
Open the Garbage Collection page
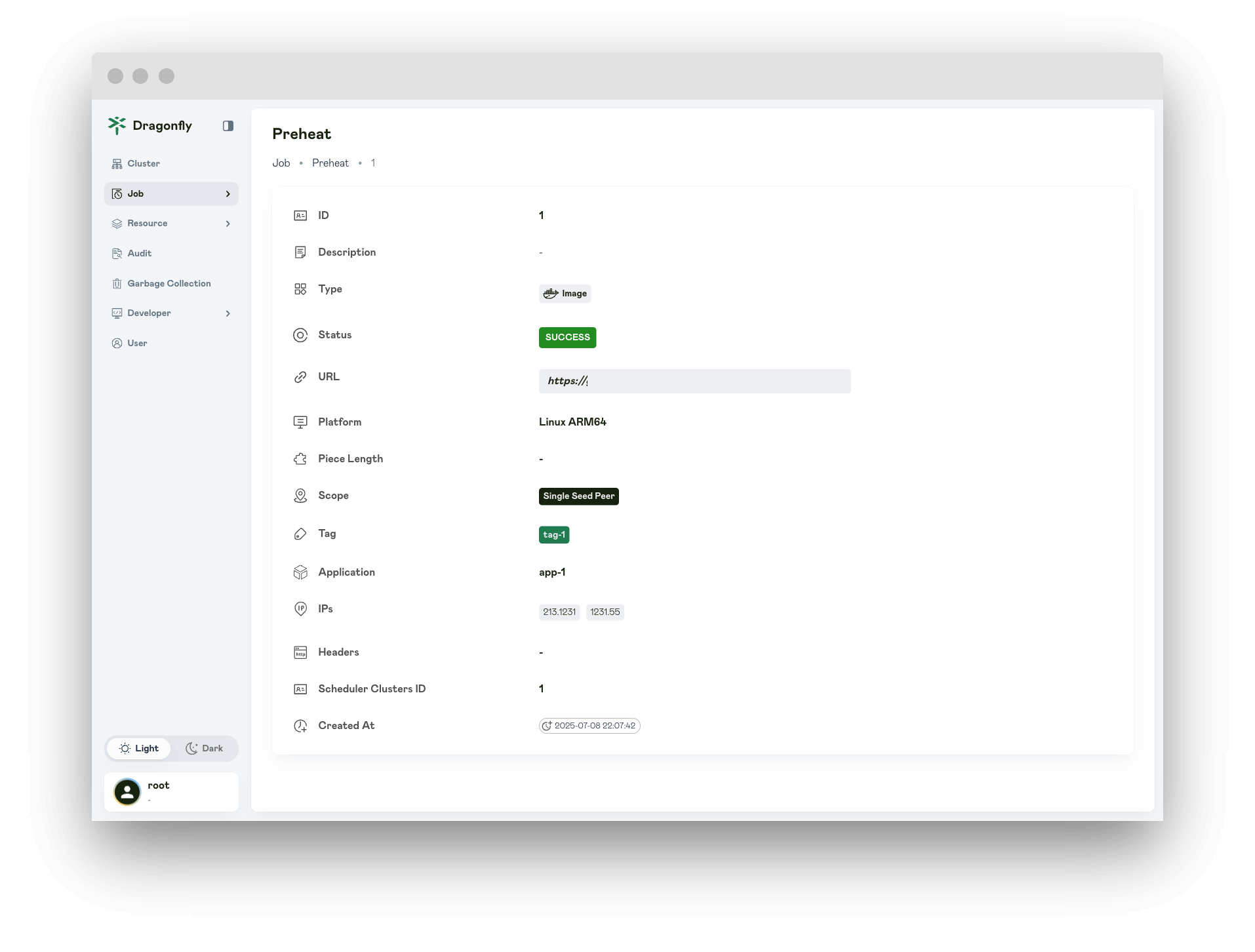click(169, 284)
